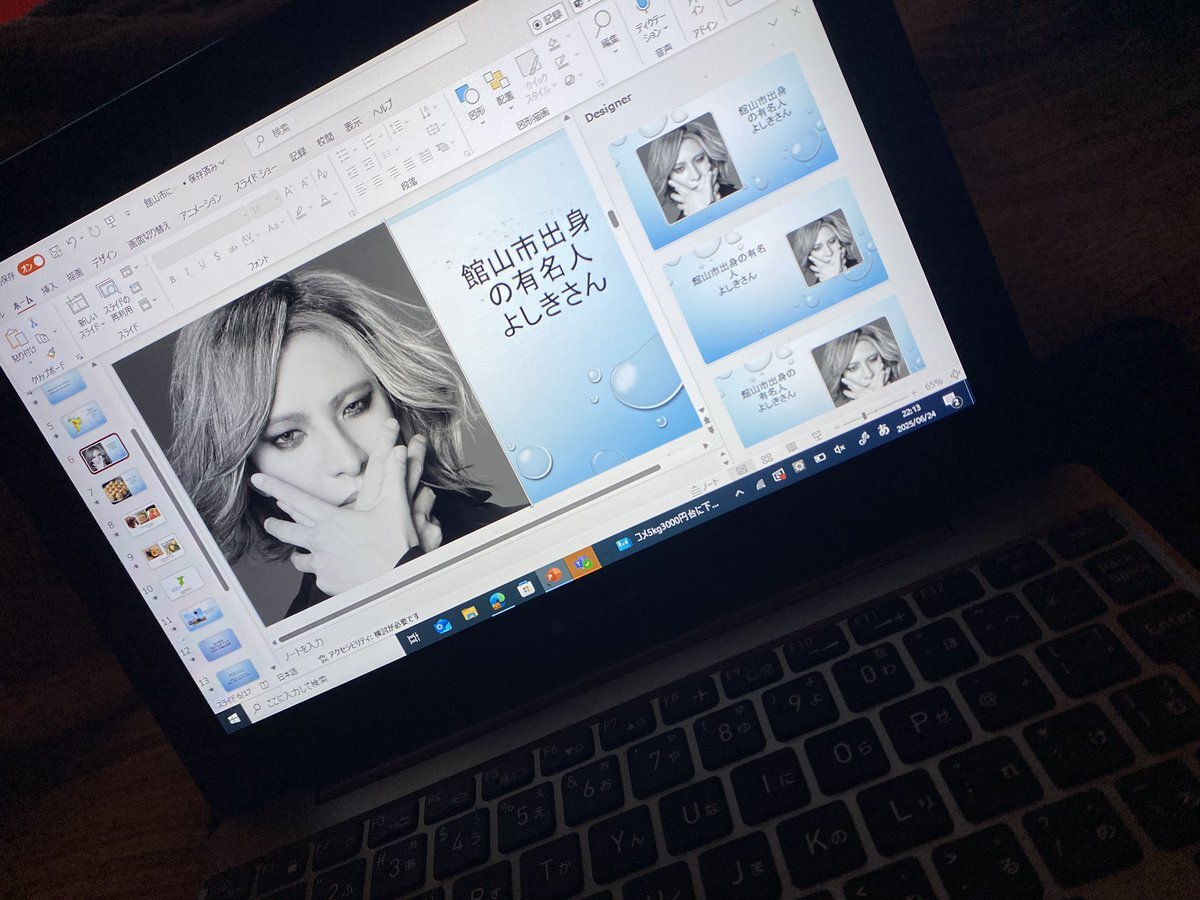The width and height of the screenshot is (1200, 900).
Task: Click the Undo arrow in the title bar
Action: click(x=70, y=242)
